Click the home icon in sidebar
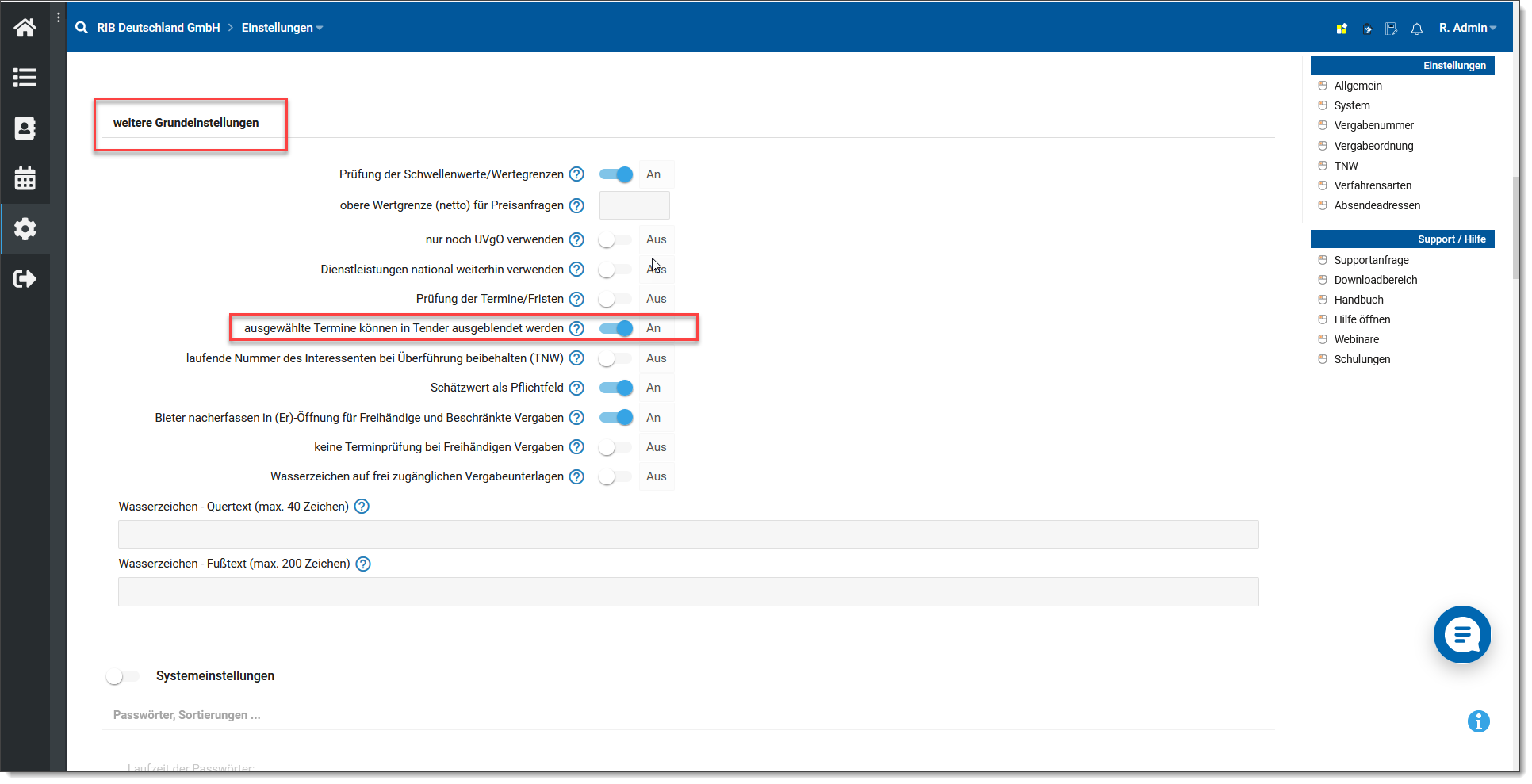 click(x=25, y=28)
